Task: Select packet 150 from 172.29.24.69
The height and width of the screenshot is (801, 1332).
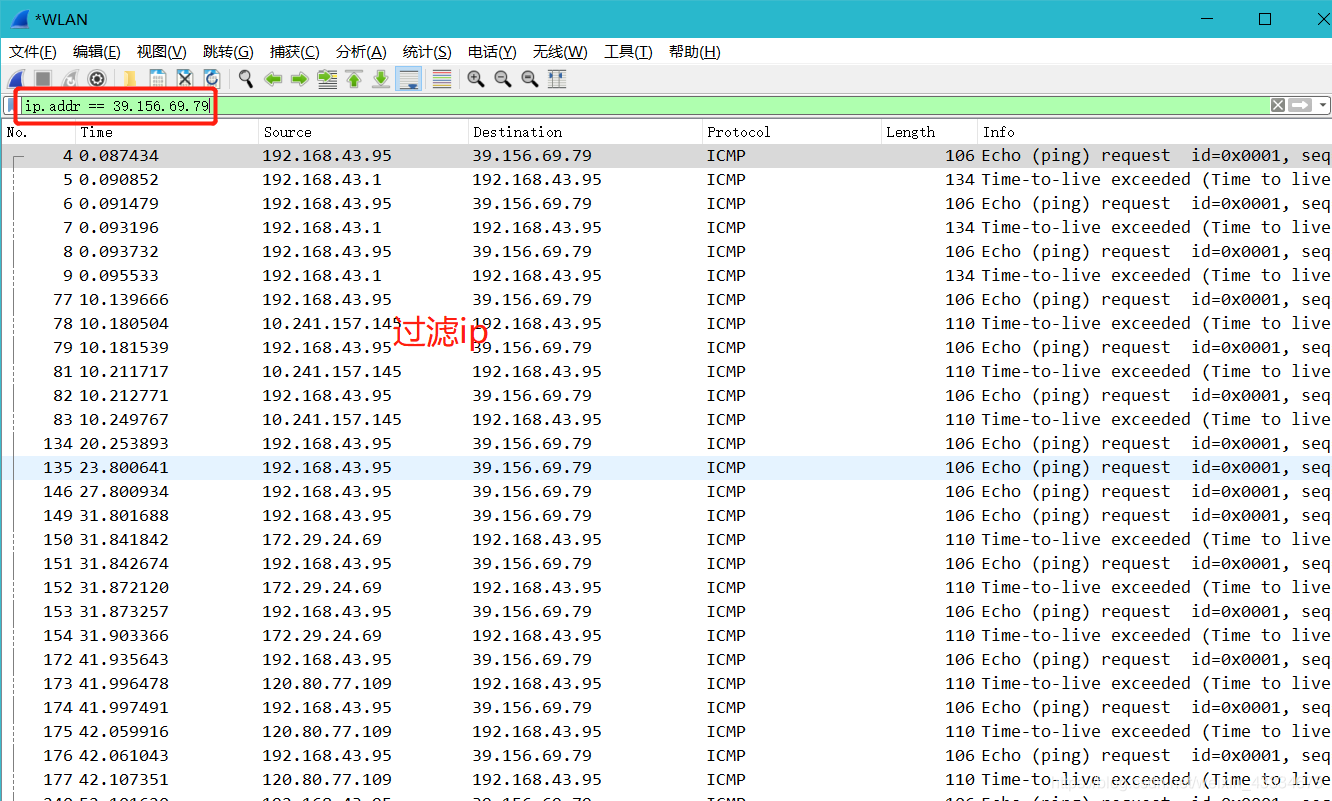Action: pos(666,540)
